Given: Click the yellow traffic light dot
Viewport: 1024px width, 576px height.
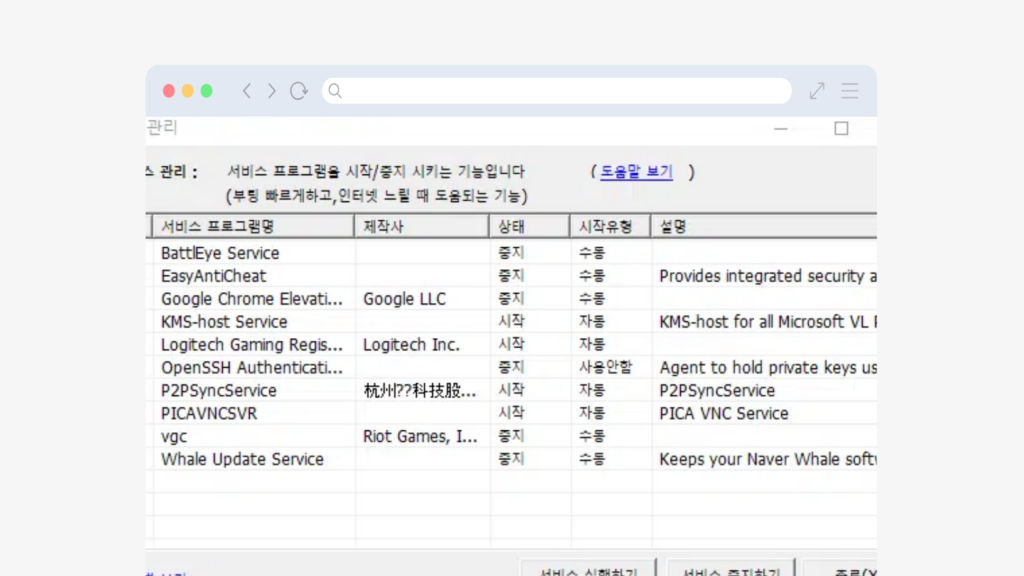Looking at the screenshot, I should click(187, 91).
